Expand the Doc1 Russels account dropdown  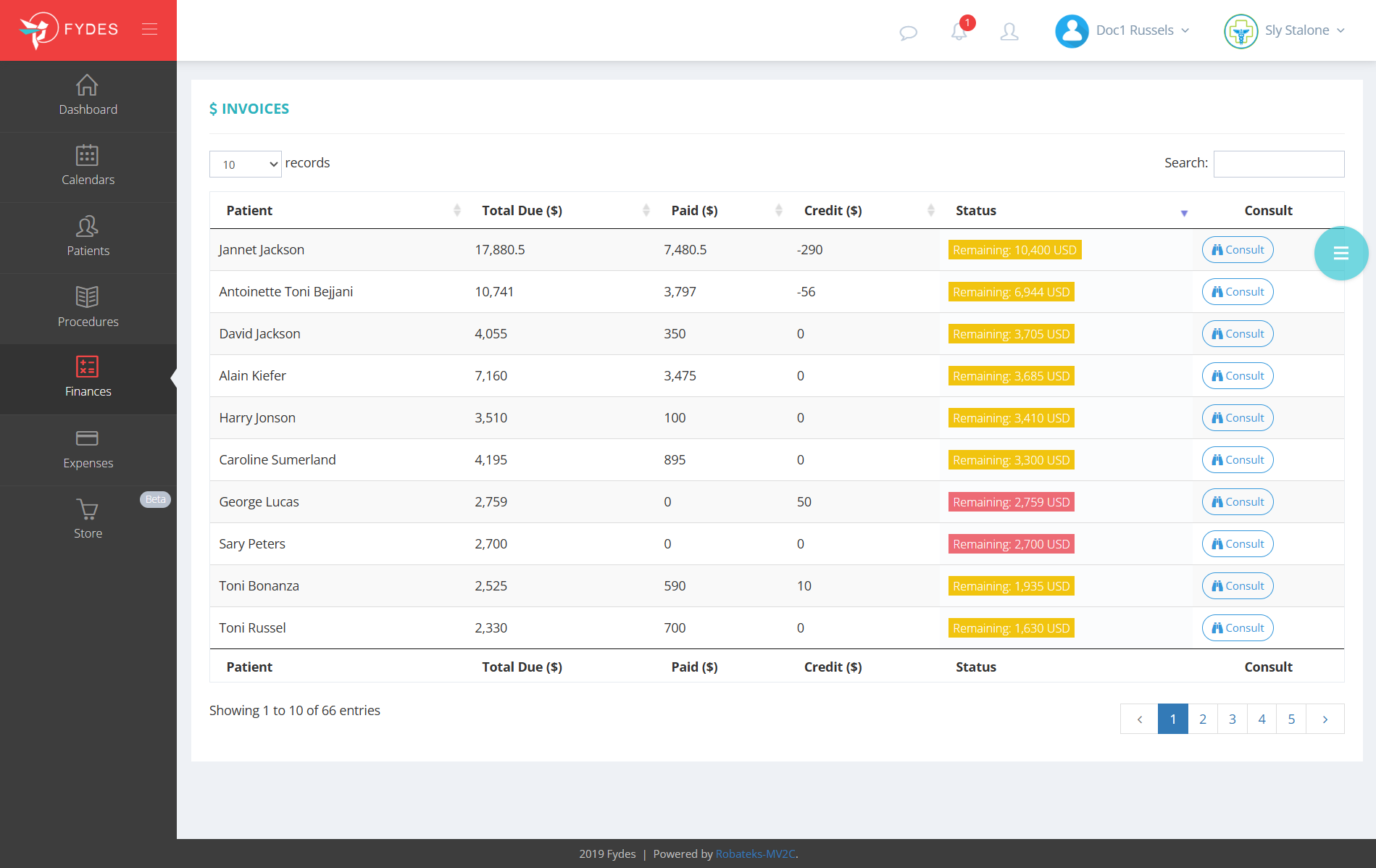1122,30
